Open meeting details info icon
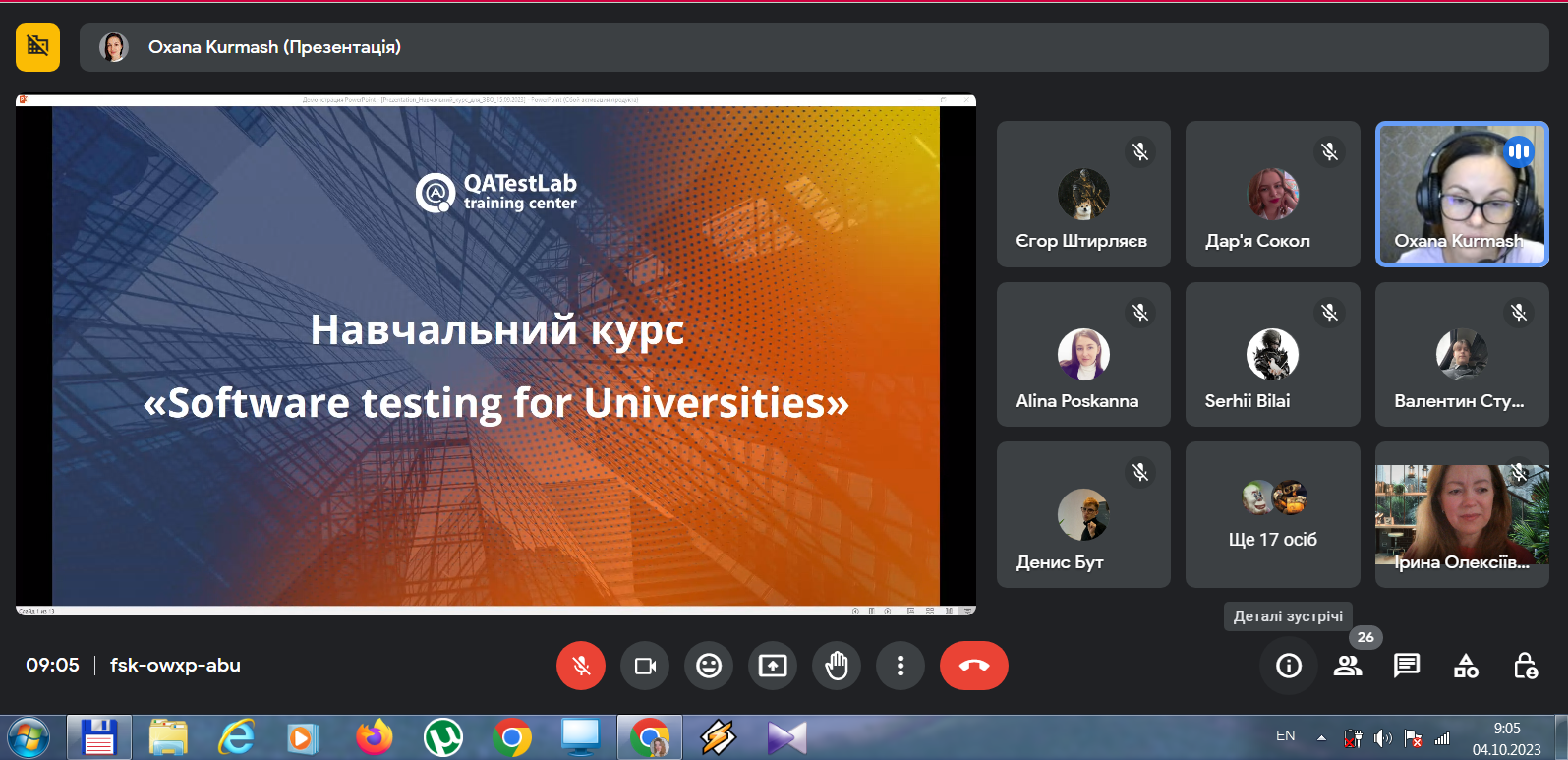This screenshot has width=1568, height=760. tap(1288, 666)
